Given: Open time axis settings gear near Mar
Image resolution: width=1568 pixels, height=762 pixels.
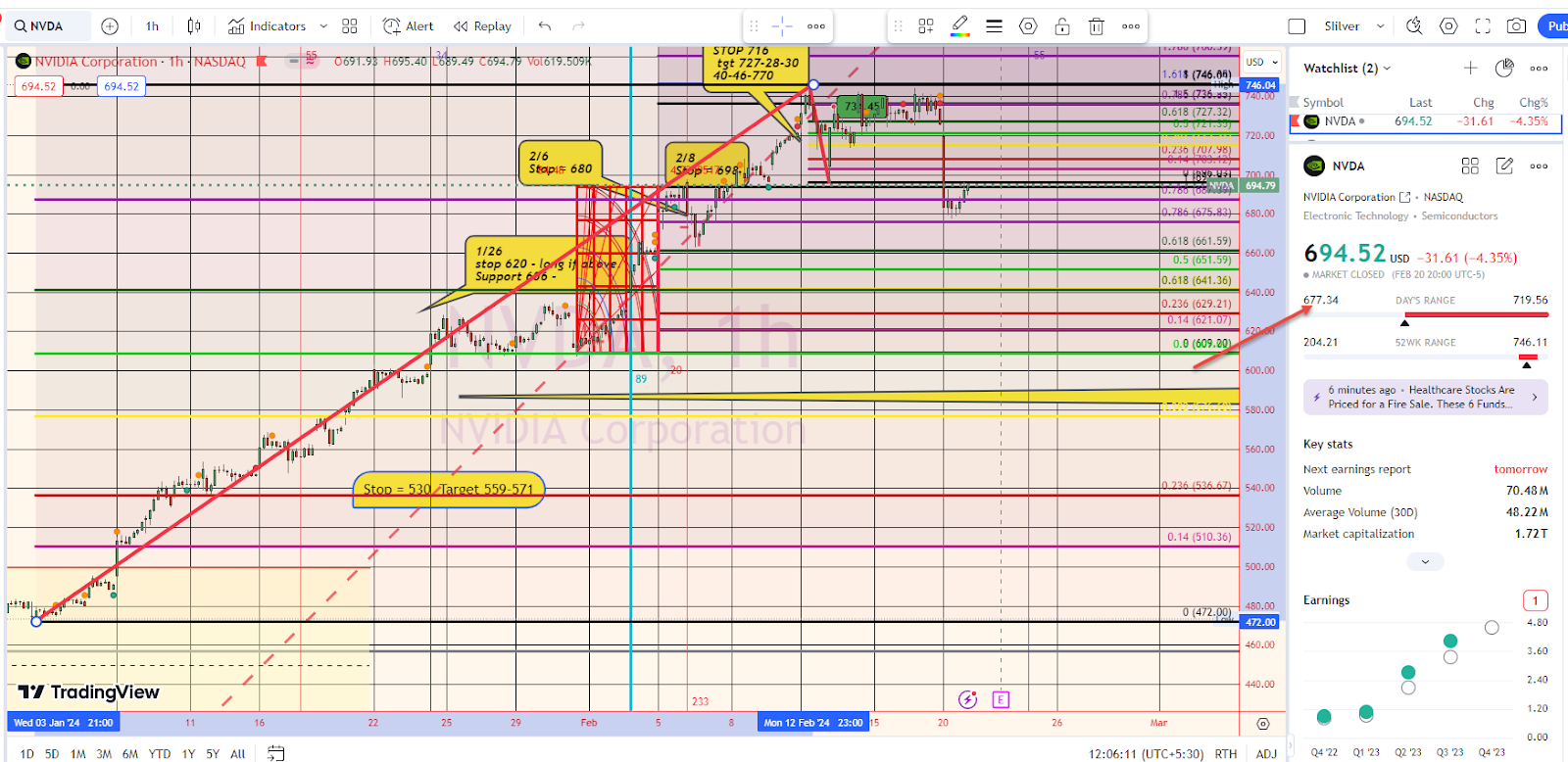Looking at the screenshot, I should point(1263,724).
